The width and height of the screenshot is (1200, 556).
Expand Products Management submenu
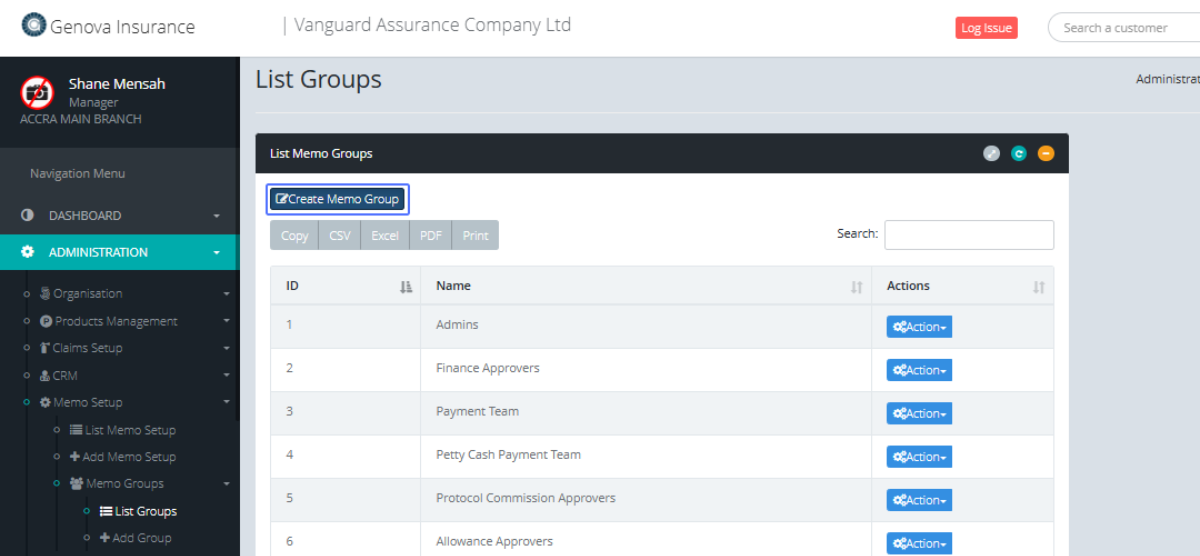pos(116,321)
